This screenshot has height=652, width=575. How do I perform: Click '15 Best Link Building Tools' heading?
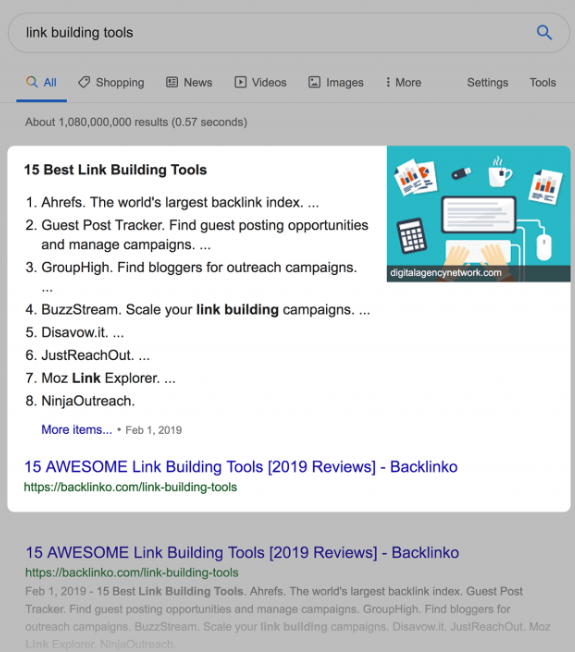coord(115,170)
